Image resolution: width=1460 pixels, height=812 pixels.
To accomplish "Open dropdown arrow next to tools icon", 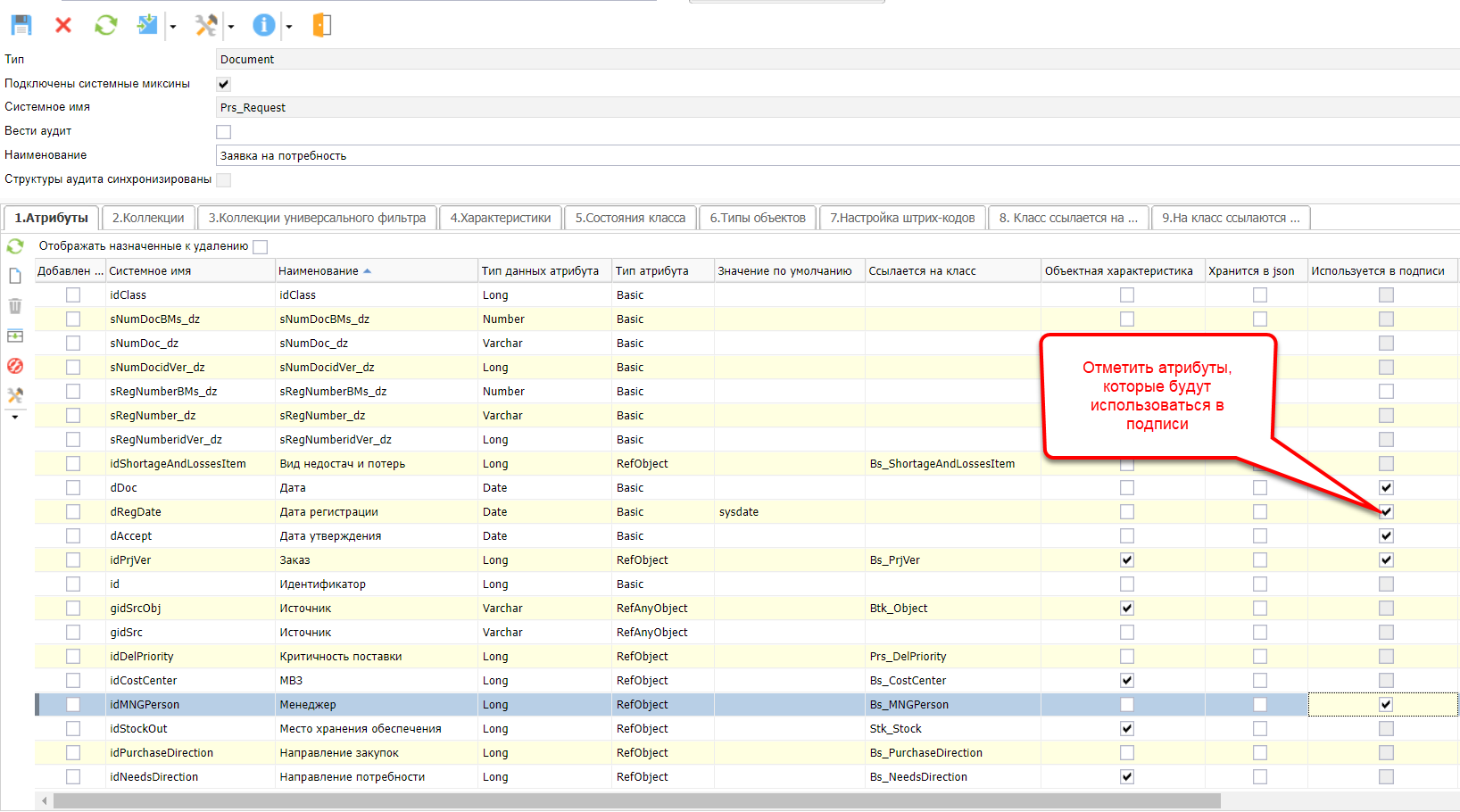I will 231,27.
